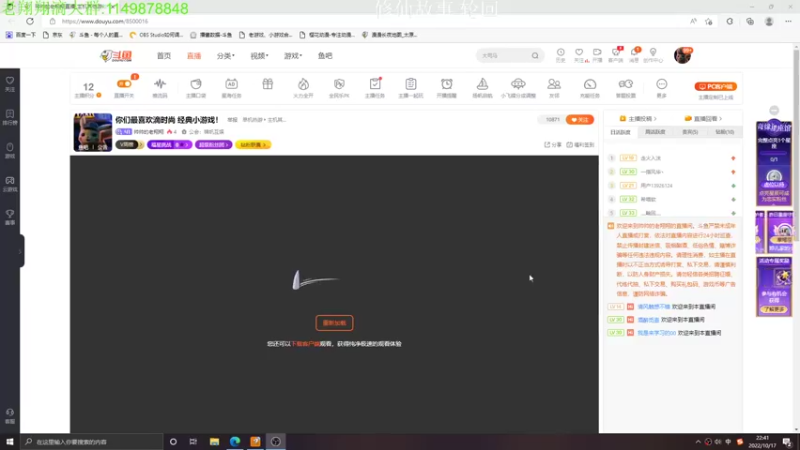
Task: Open the dark V榜 badge
Action: pos(129,145)
